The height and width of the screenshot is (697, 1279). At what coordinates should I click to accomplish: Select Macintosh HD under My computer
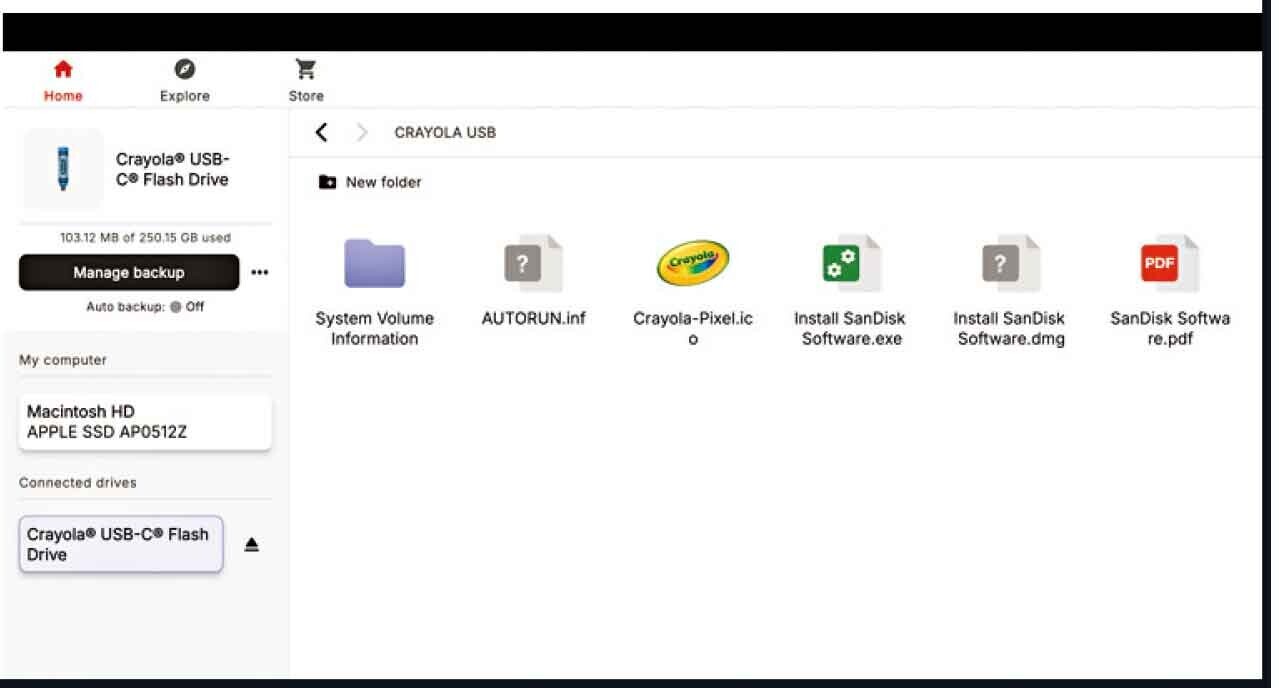point(145,422)
